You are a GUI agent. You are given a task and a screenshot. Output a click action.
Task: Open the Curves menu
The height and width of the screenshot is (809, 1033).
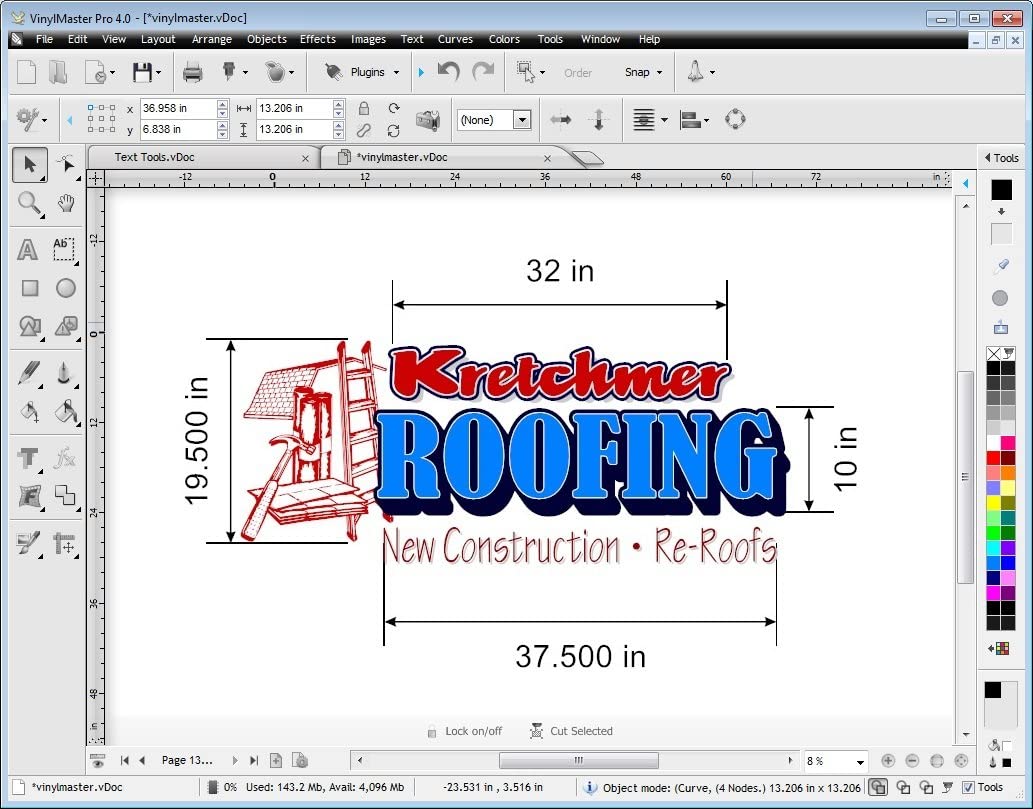(x=455, y=39)
